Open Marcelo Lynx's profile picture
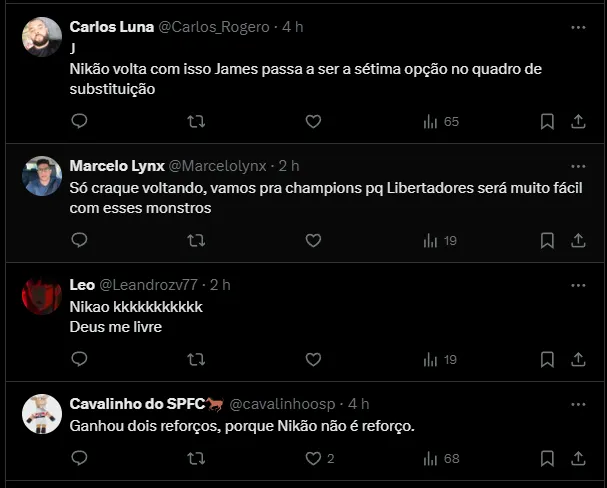Viewport: 607px width, 488px height. pyautogui.click(x=42, y=176)
